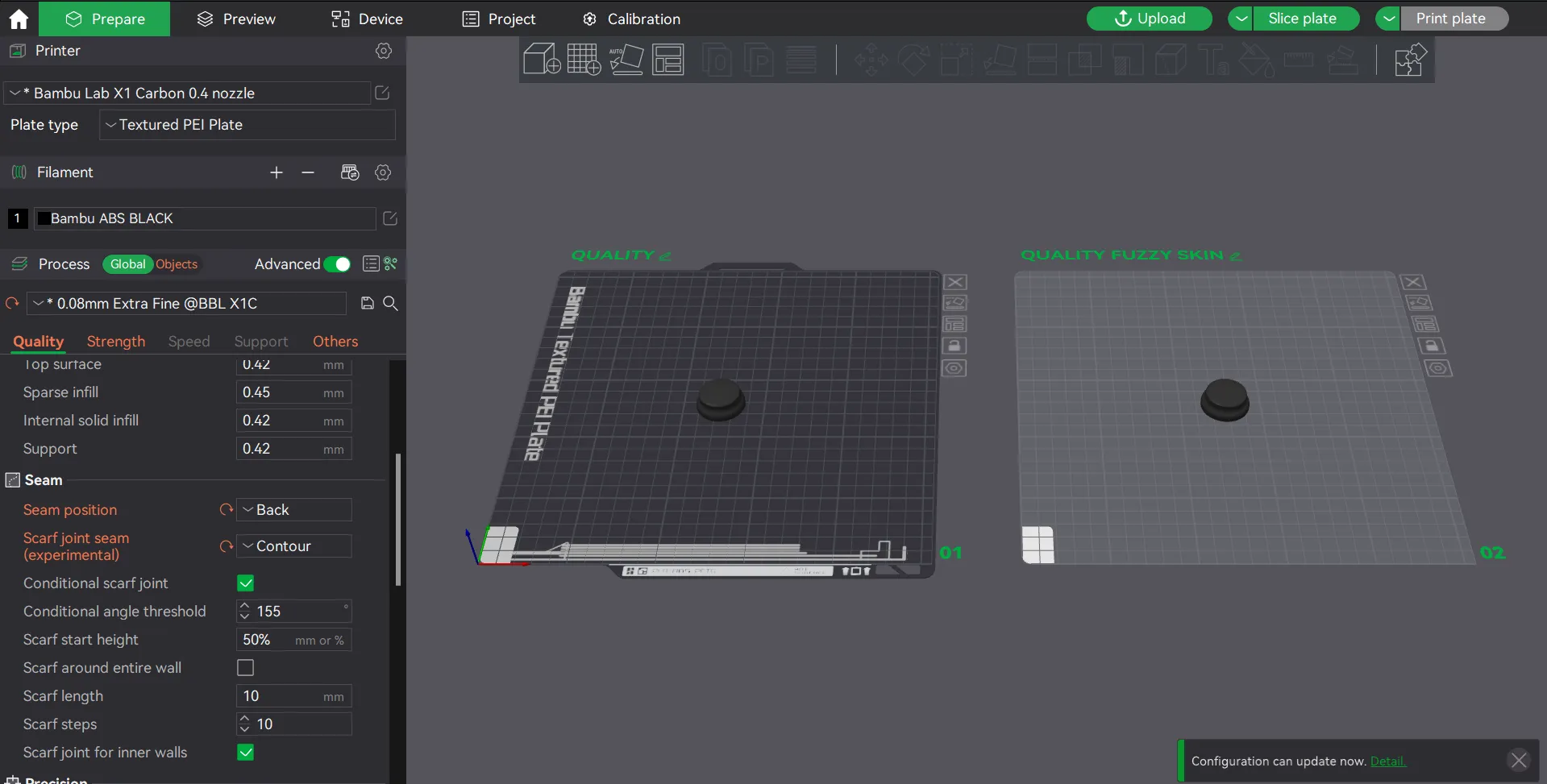Edit the Bambu Lab X1 Carbon printer preset

[x=382, y=93]
